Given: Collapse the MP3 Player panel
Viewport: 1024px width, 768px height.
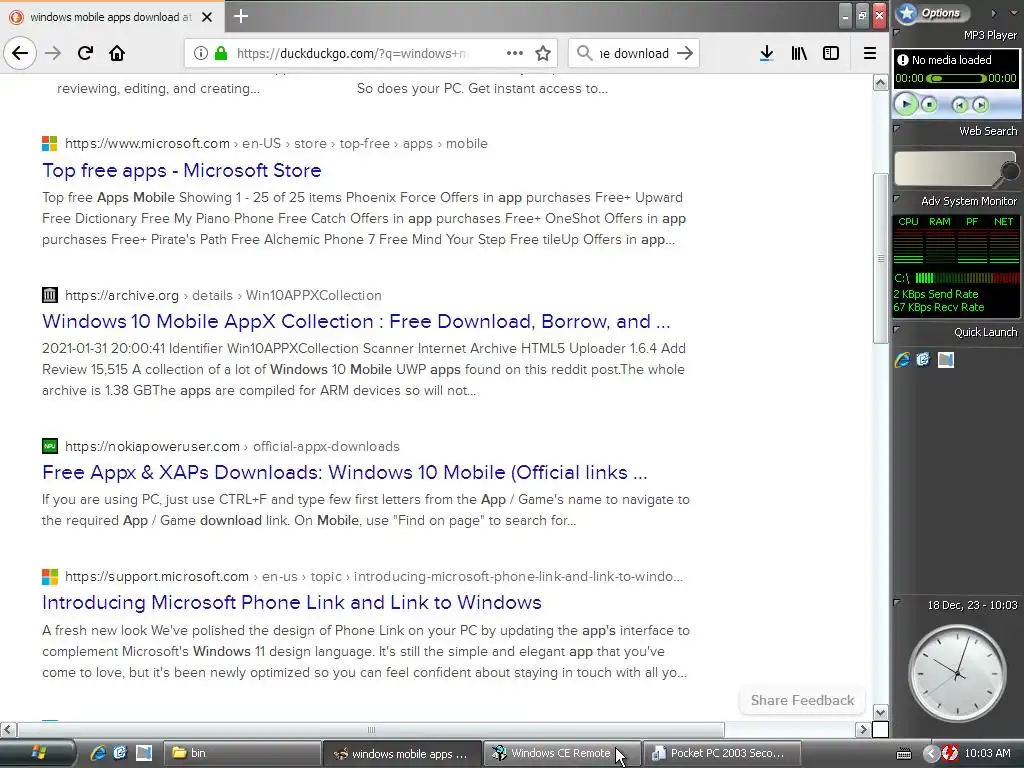Looking at the screenshot, I should coord(897,33).
